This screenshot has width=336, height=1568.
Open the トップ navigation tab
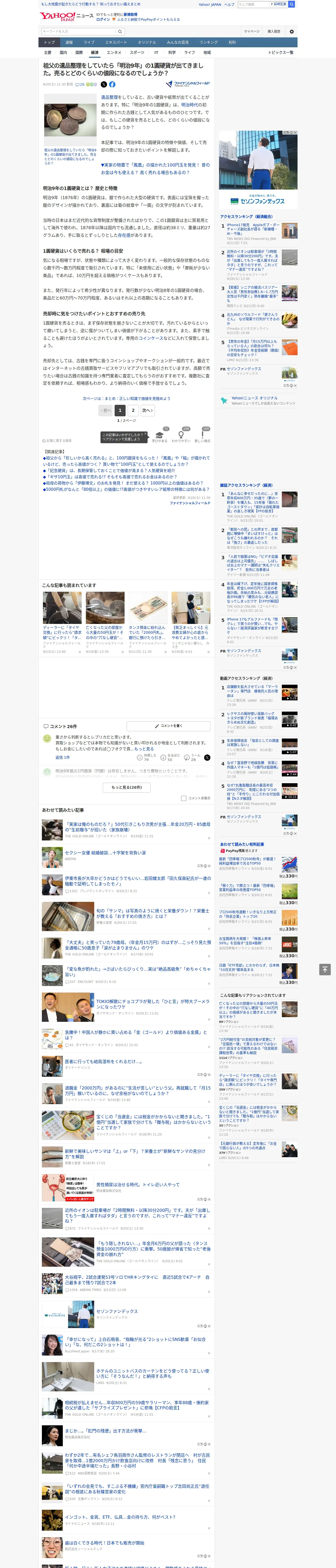pos(49,43)
